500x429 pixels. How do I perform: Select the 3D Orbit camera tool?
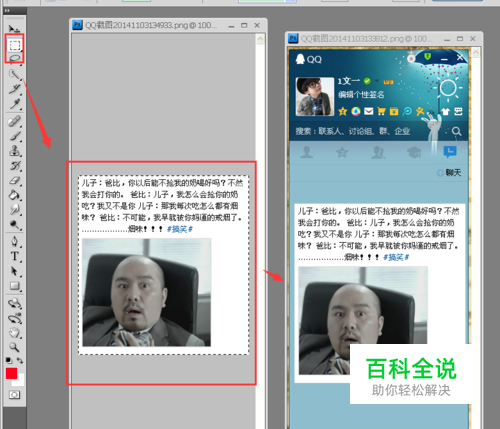tap(14, 318)
